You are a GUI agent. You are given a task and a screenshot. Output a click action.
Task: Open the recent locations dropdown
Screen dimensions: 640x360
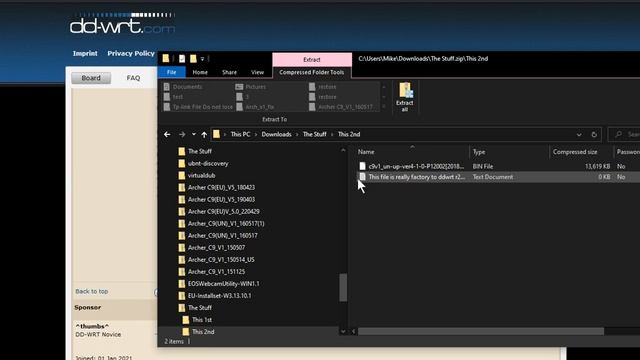click(193, 134)
